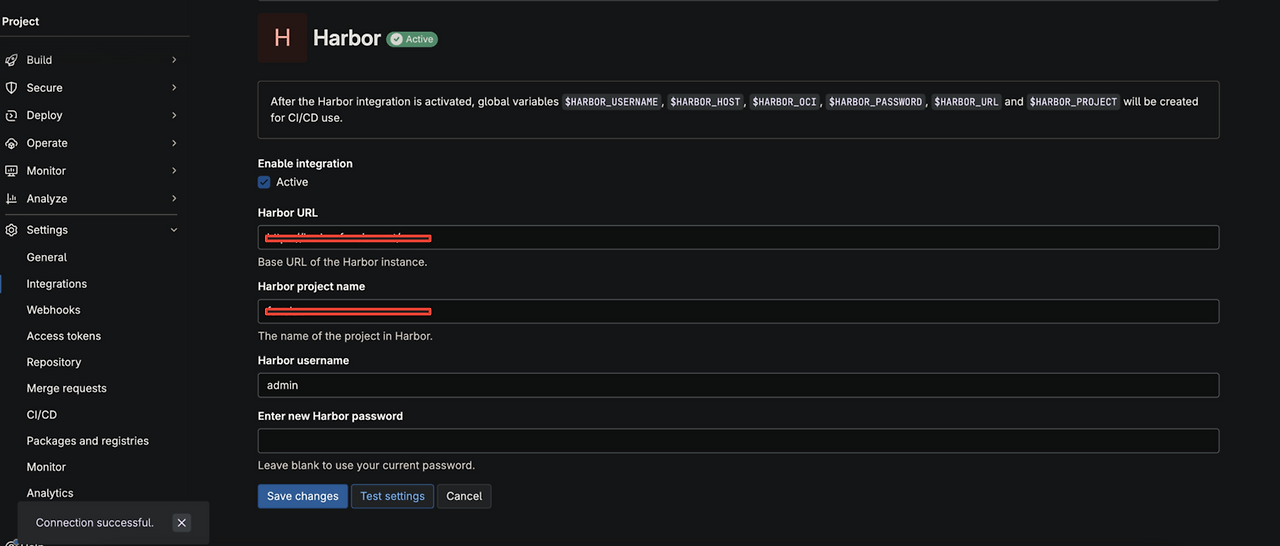Click the Harbor URL input field
The width and height of the screenshot is (1280, 546).
[x=738, y=237]
